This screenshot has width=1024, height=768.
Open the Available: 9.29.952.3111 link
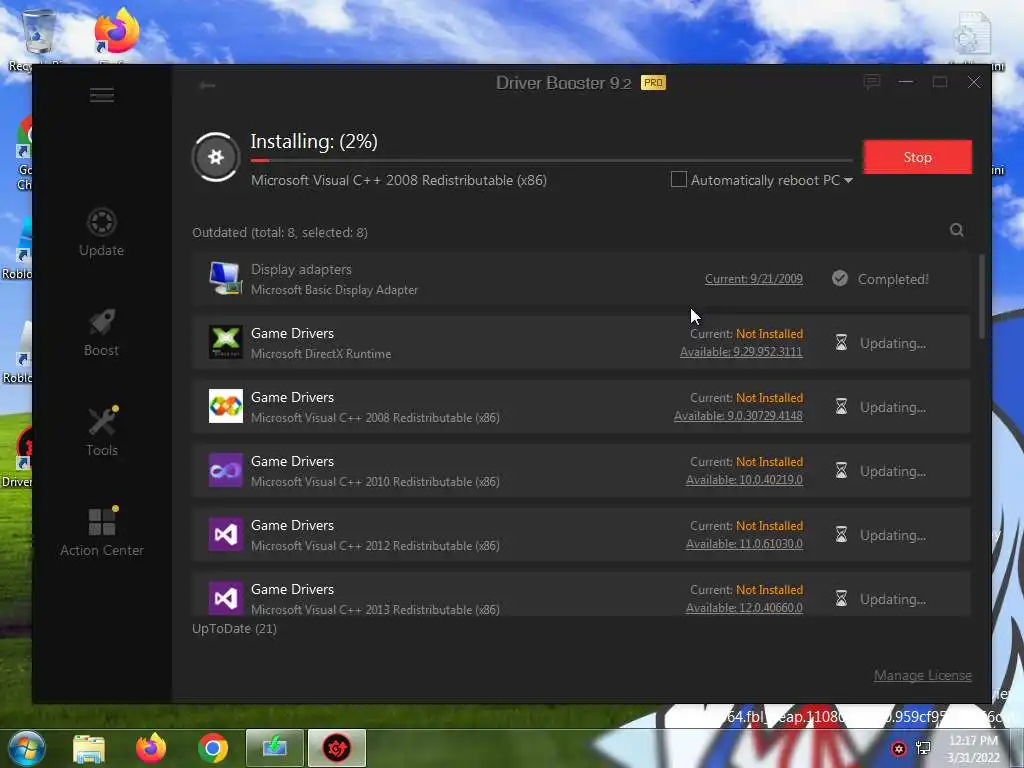click(x=741, y=352)
